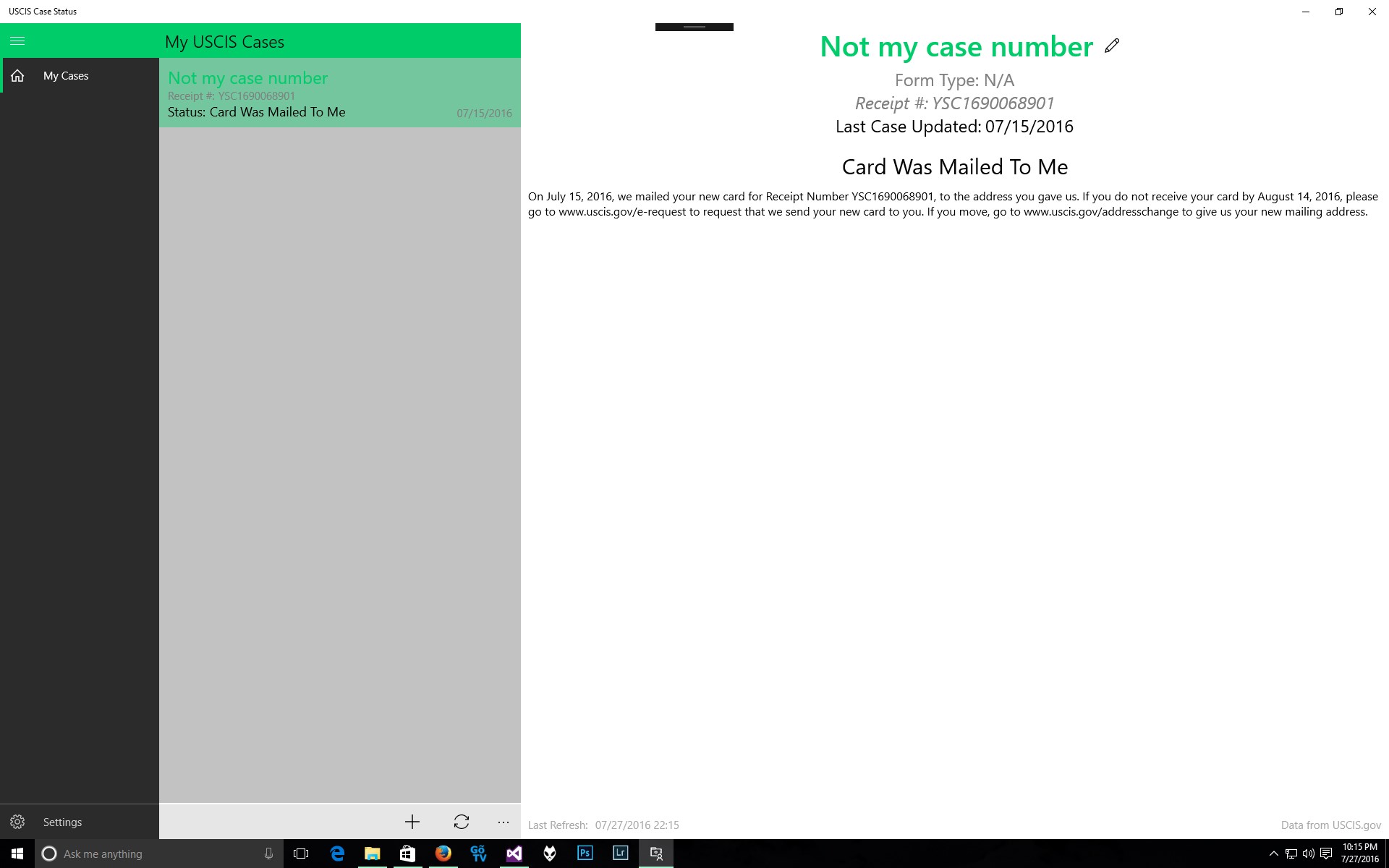The width and height of the screenshot is (1389, 868).
Task: Click the dark handle bar at top center
Action: tap(694, 27)
